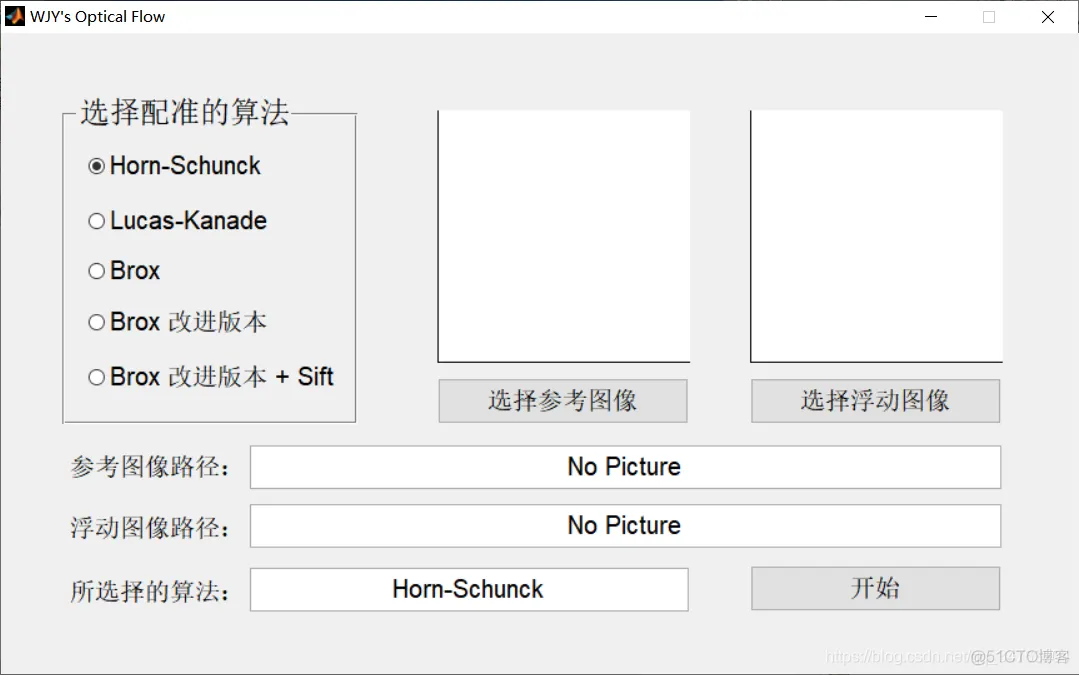Screen dimensions: 1079x675
Task: Click the 所选择的算法 field showing Horn-Schunck
Action: [x=468, y=589]
